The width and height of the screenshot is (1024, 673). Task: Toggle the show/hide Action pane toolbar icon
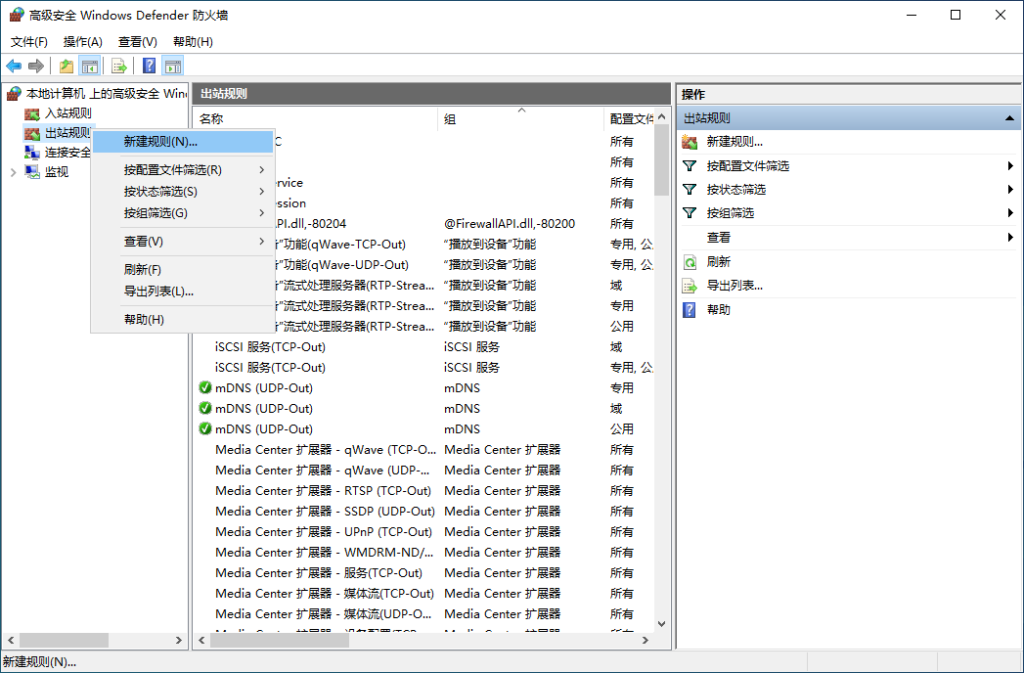pyautogui.click(x=170, y=65)
